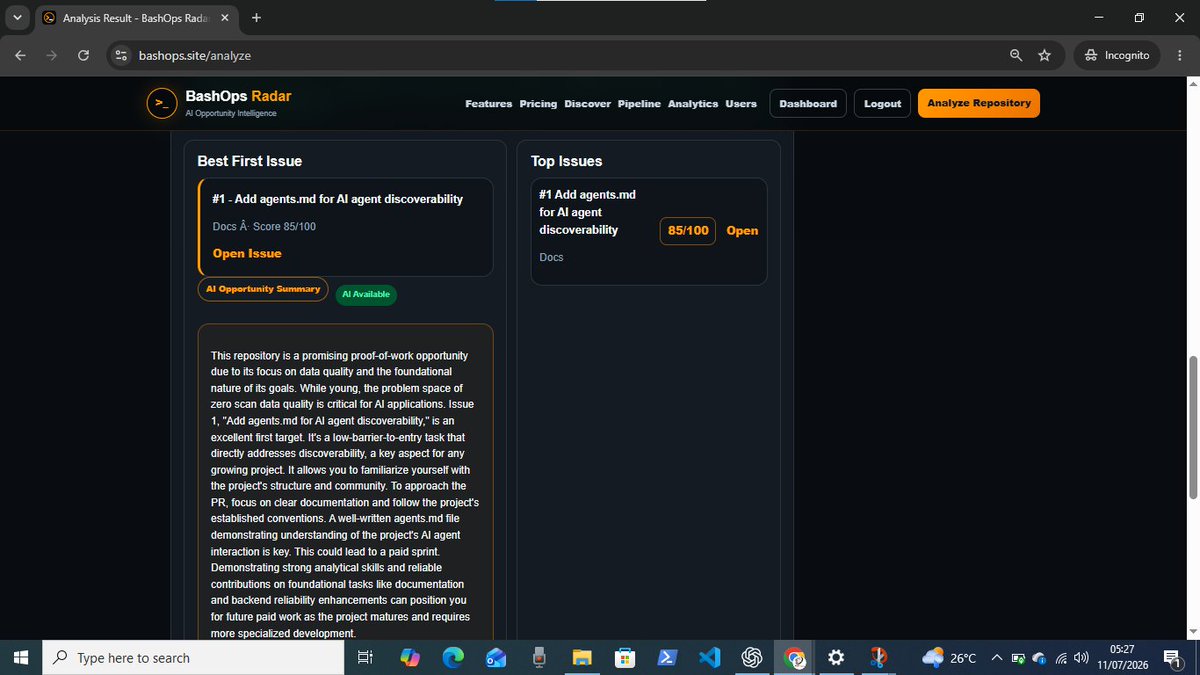This screenshot has width=1200, height=675.
Task: Select the Analysis Result - BashOps Radar tab
Action: [x=136, y=18]
